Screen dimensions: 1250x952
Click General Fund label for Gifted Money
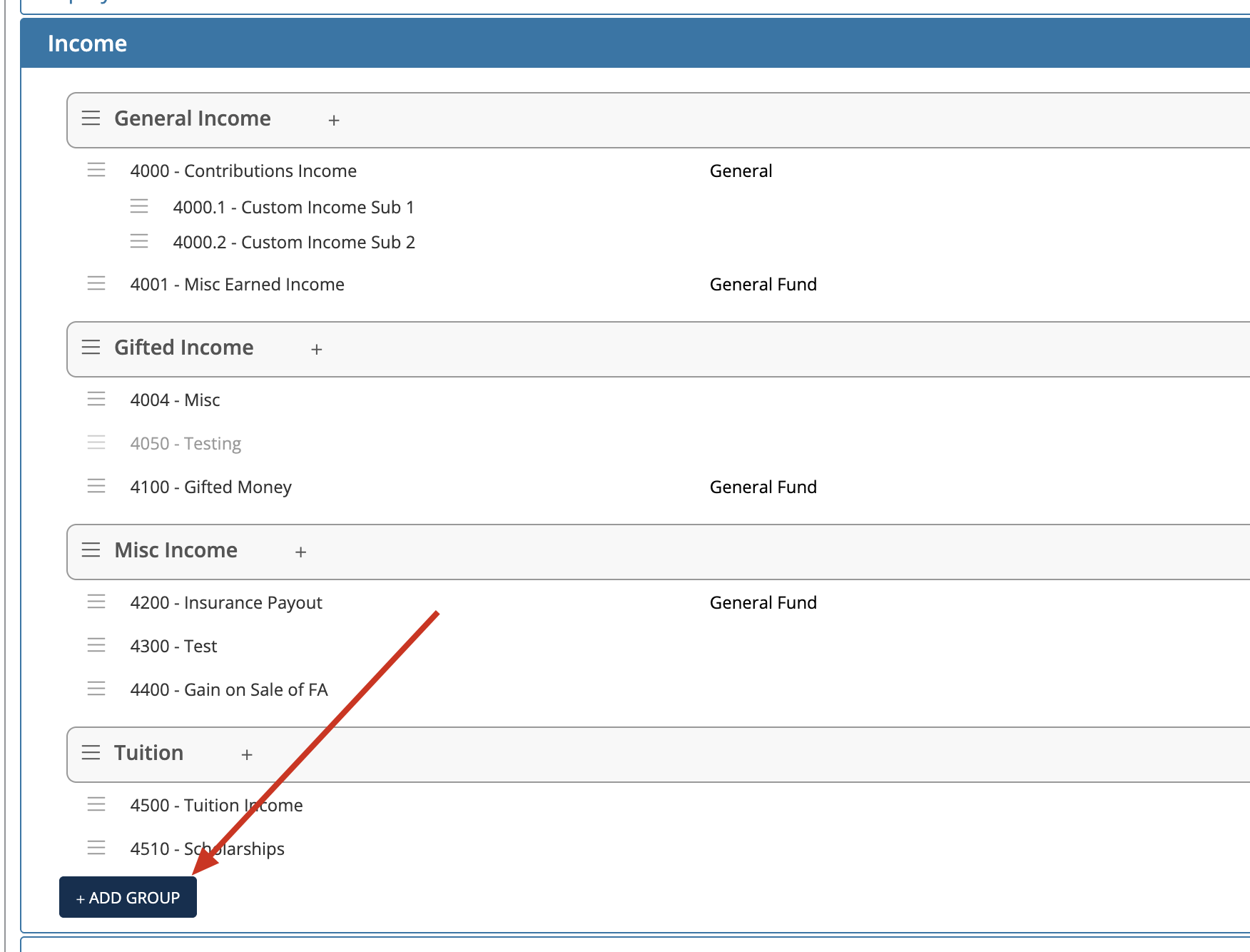763,487
